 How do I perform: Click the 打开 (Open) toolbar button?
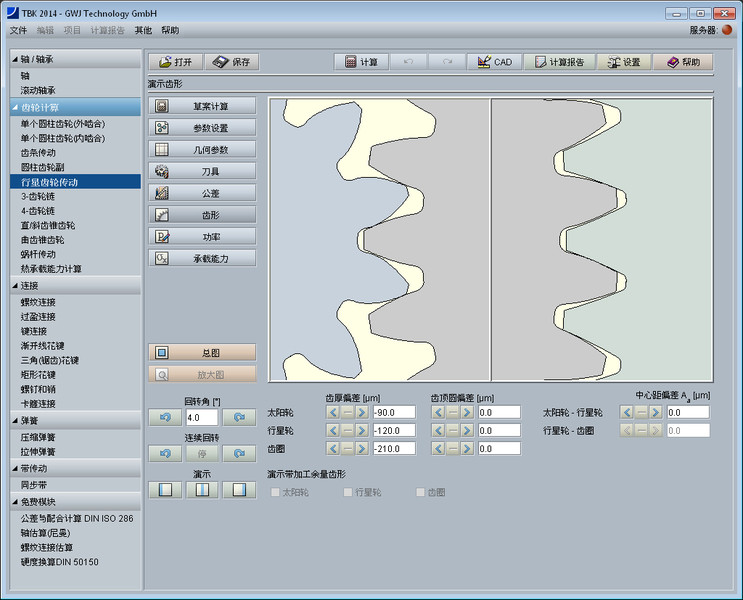click(x=175, y=62)
